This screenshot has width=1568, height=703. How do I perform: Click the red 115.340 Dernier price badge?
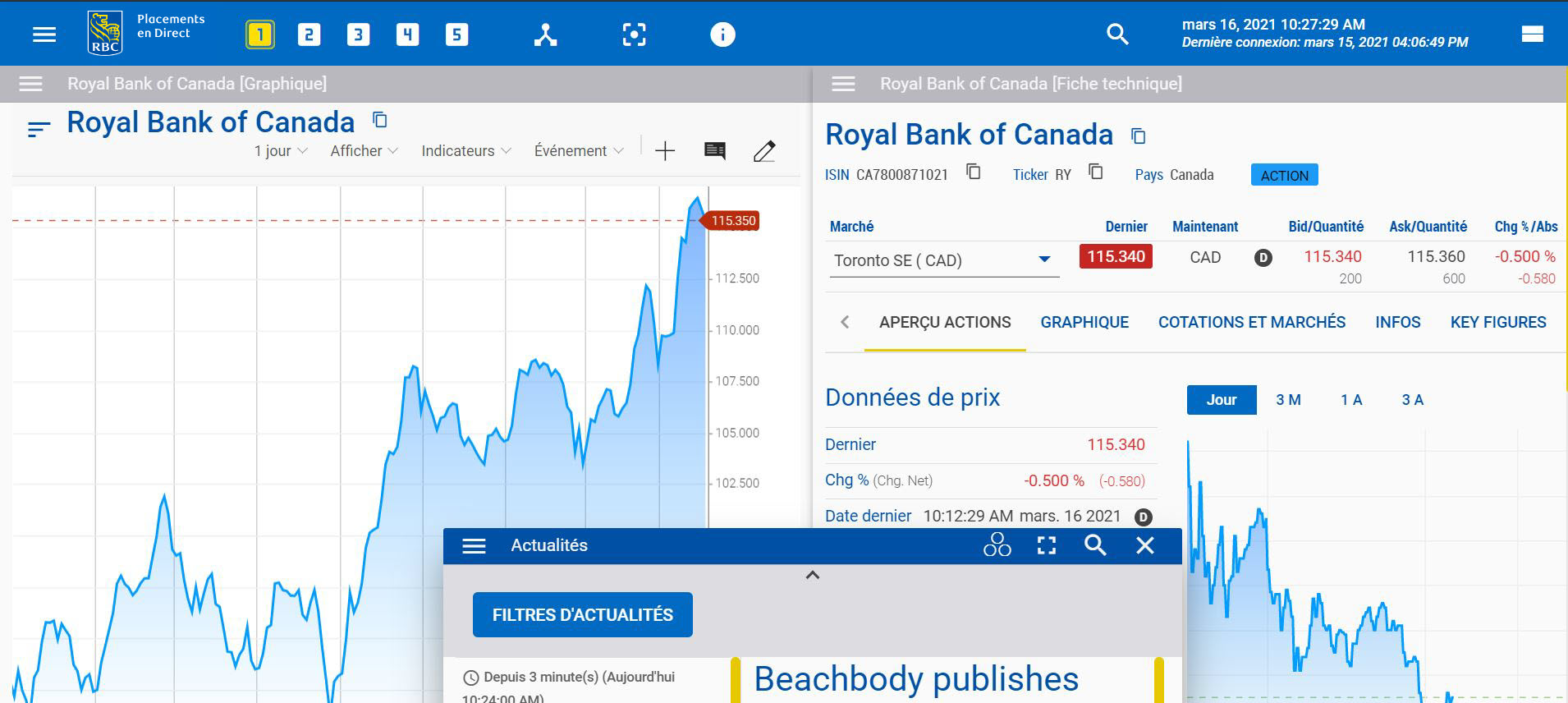(1116, 257)
